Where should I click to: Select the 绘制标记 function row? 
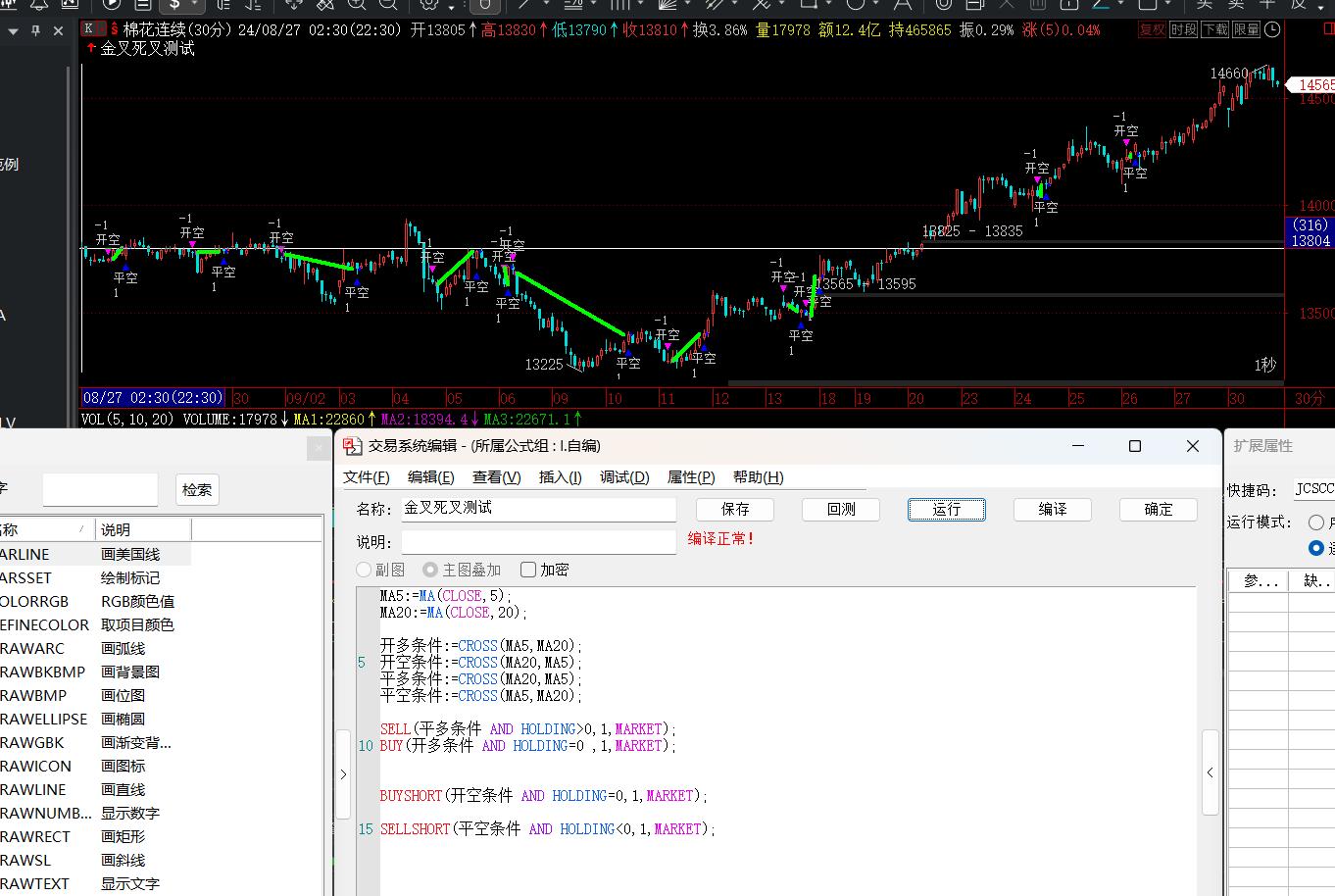point(95,578)
